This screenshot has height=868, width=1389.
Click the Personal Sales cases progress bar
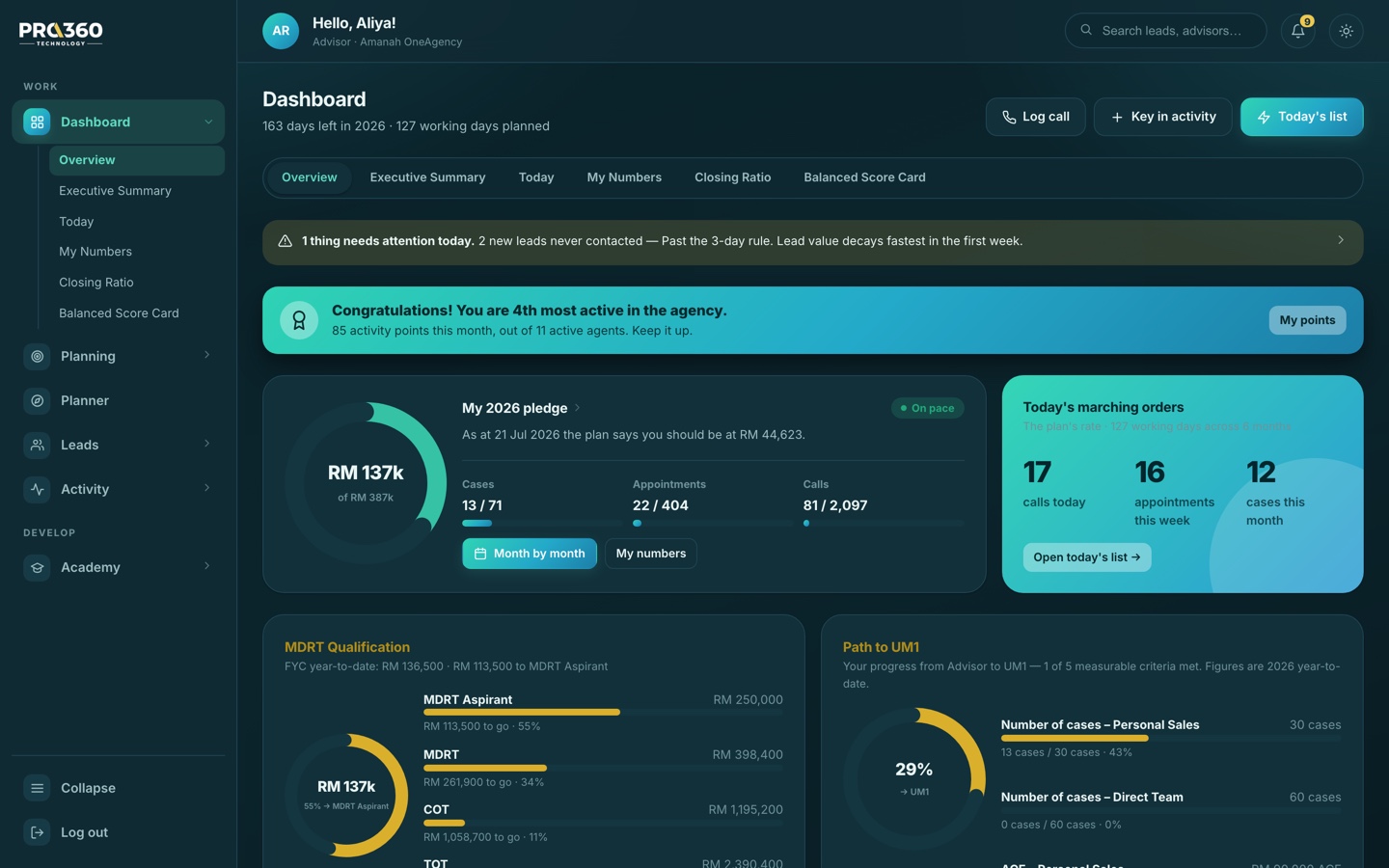pos(1171,738)
